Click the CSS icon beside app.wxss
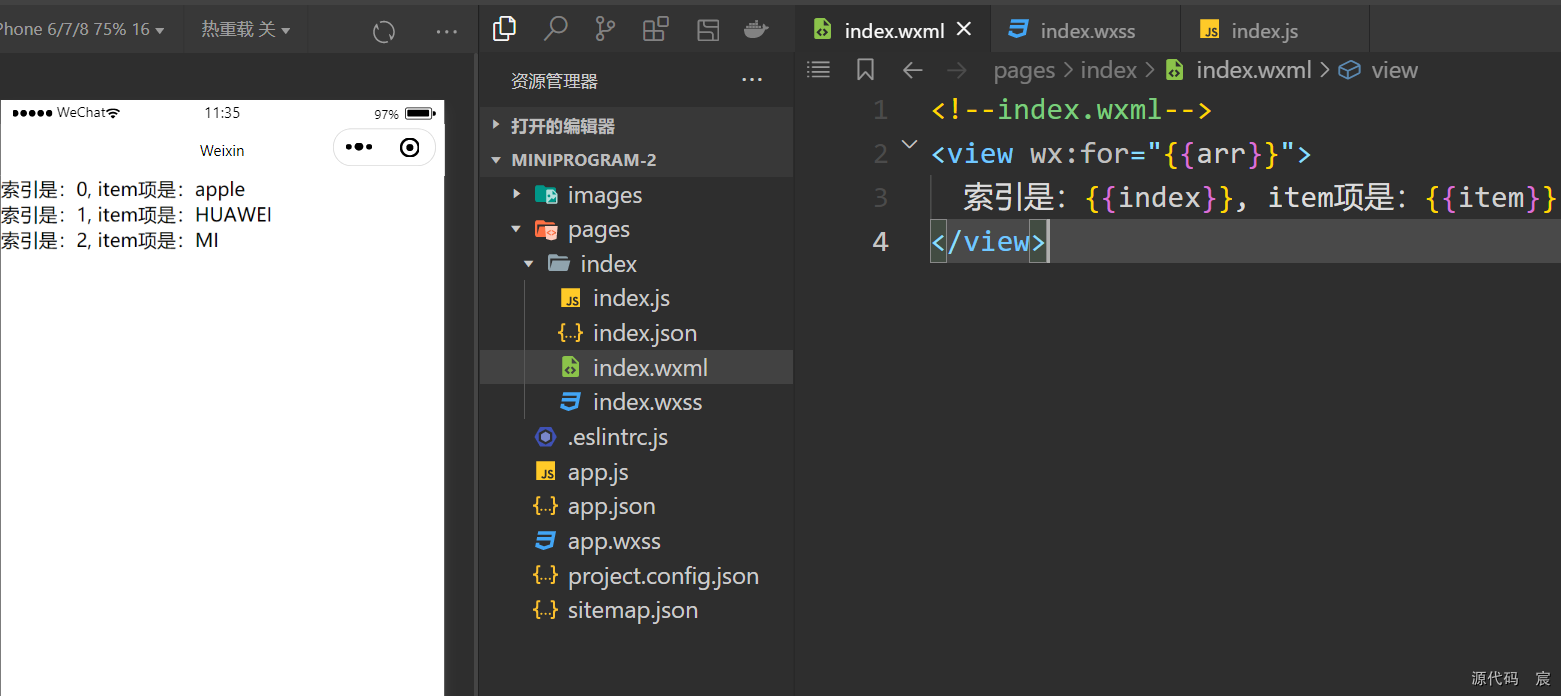This screenshot has width=1561, height=696. coord(545,541)
